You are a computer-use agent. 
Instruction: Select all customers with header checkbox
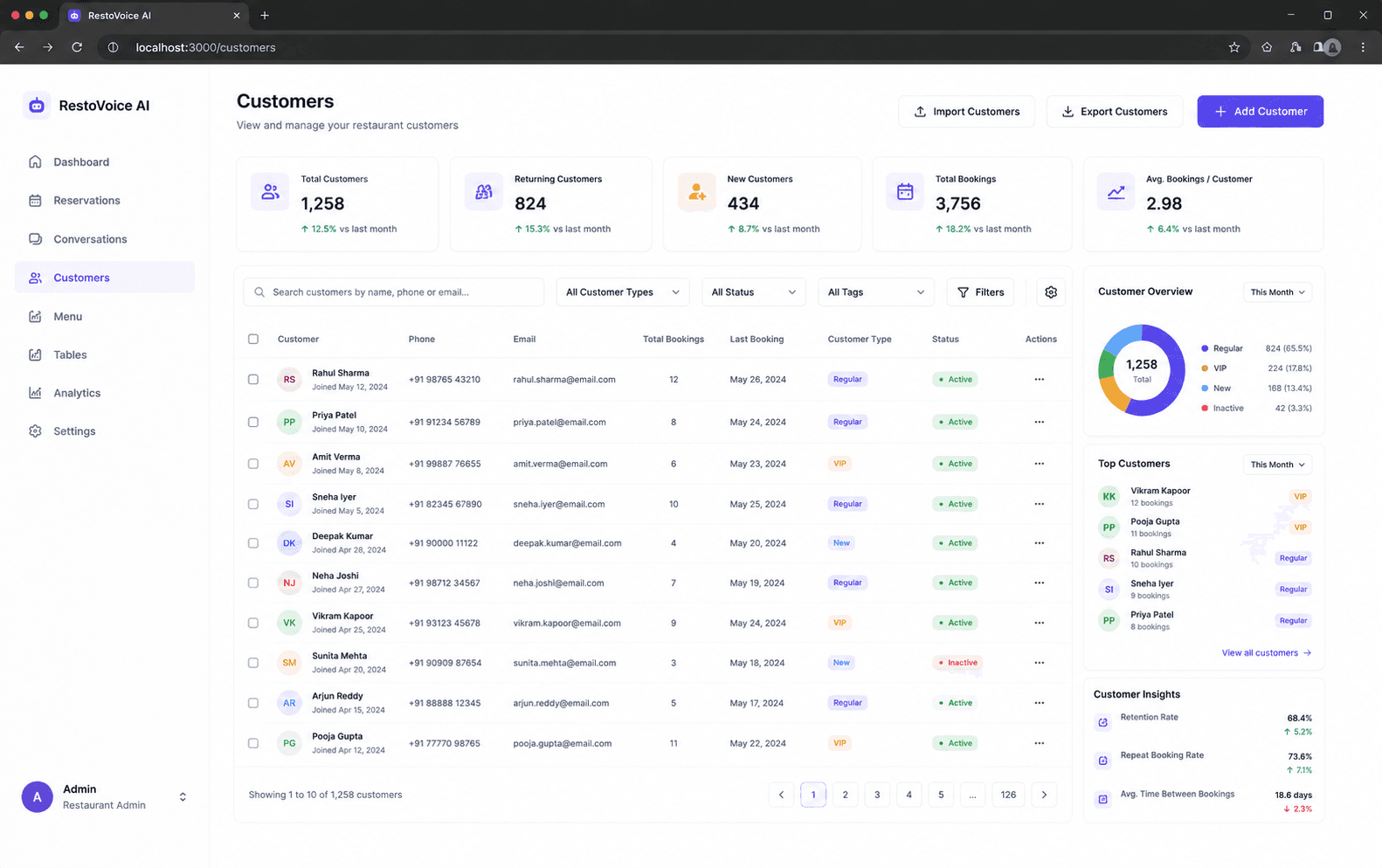[253, 339]
